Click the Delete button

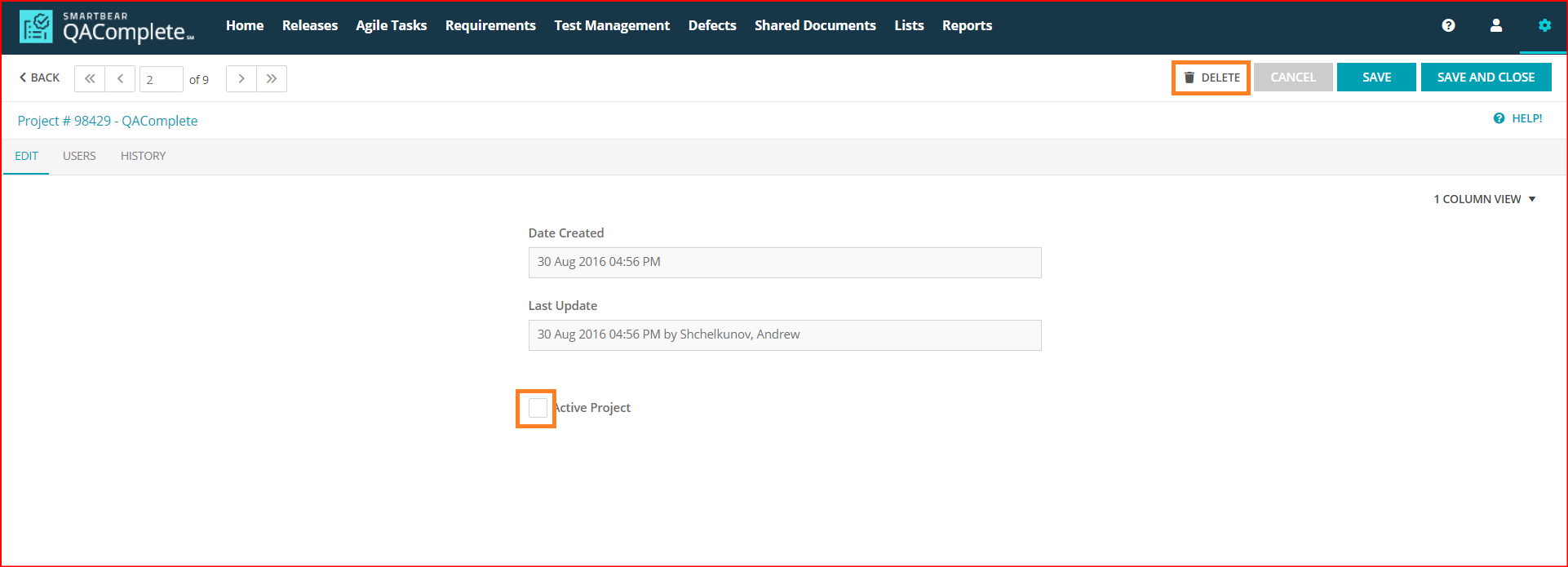pyautogui.click(x=1211, y=78)
